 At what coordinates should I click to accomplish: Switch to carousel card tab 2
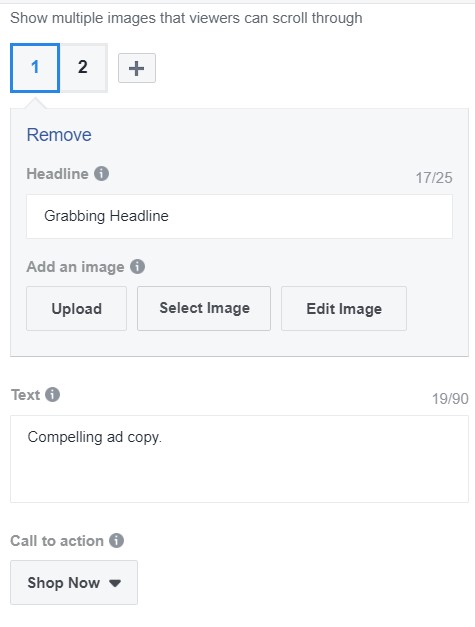(83, 68)
